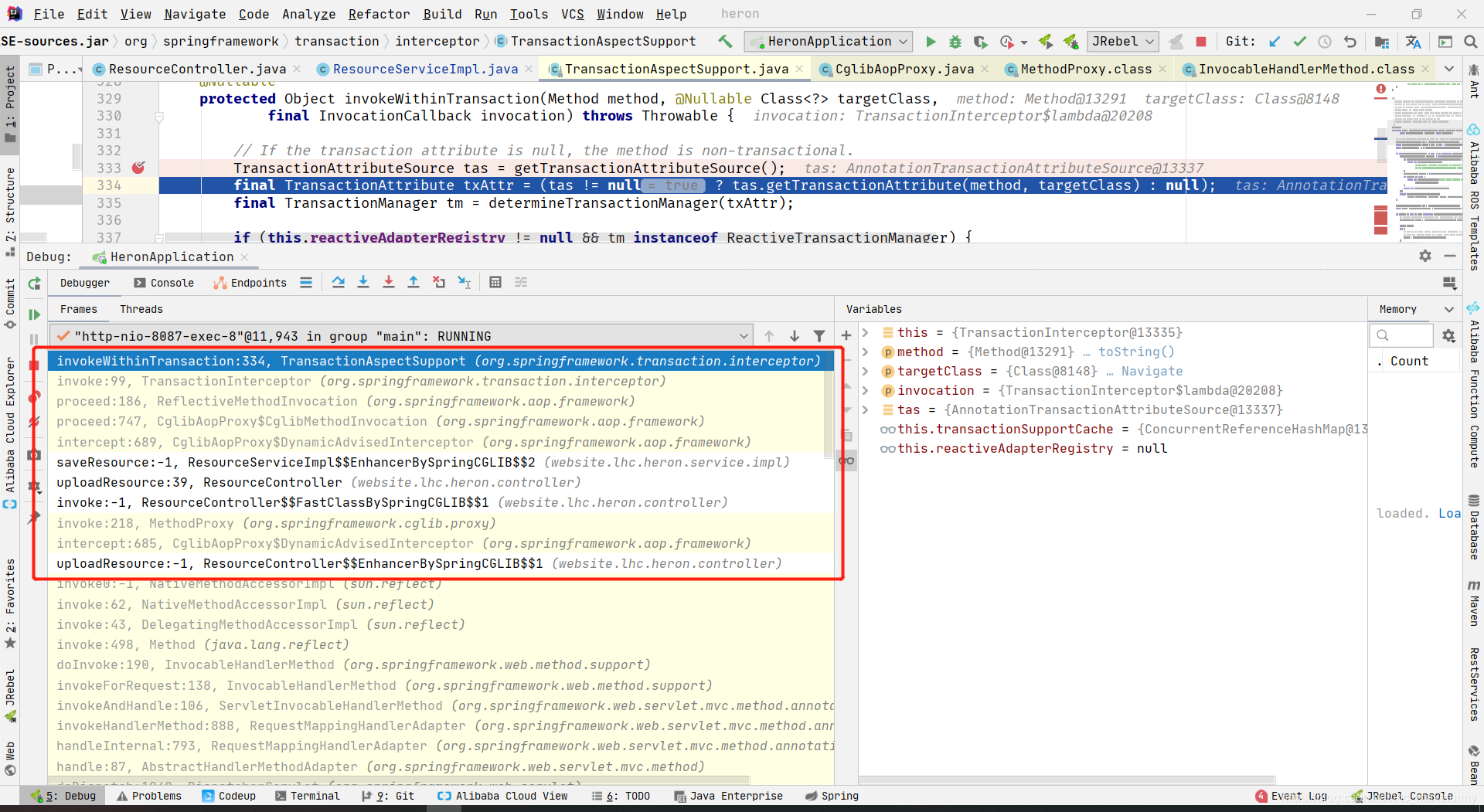Click the Step Into debugger icon
This screenshot has height=812, width=1484.
click(x=363, y=283)
